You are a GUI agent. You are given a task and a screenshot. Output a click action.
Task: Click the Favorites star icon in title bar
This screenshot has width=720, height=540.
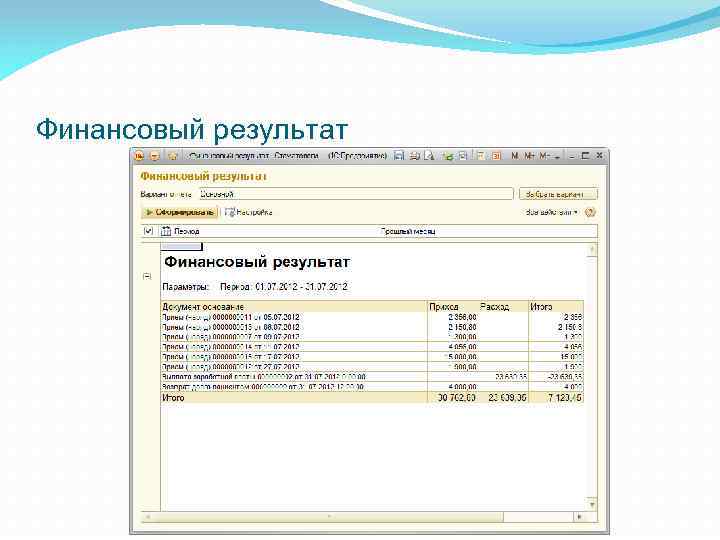coord(172,156)
